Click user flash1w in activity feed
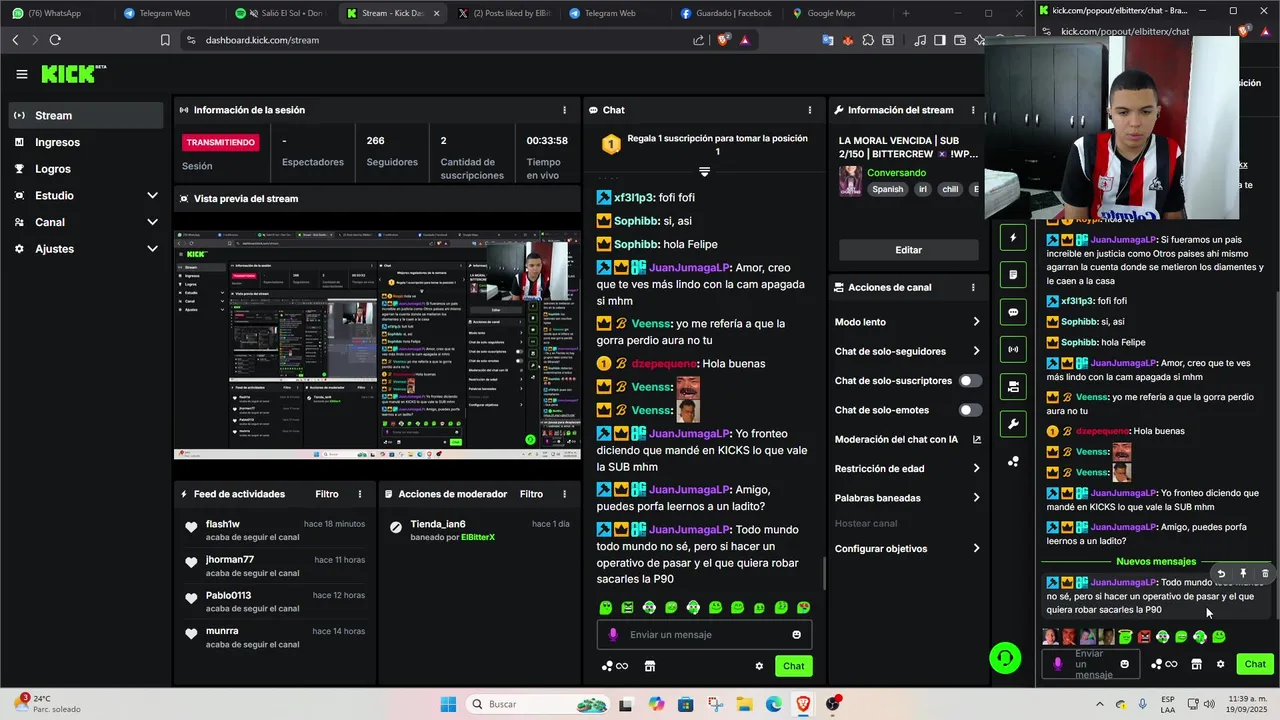 coord(222,524)
